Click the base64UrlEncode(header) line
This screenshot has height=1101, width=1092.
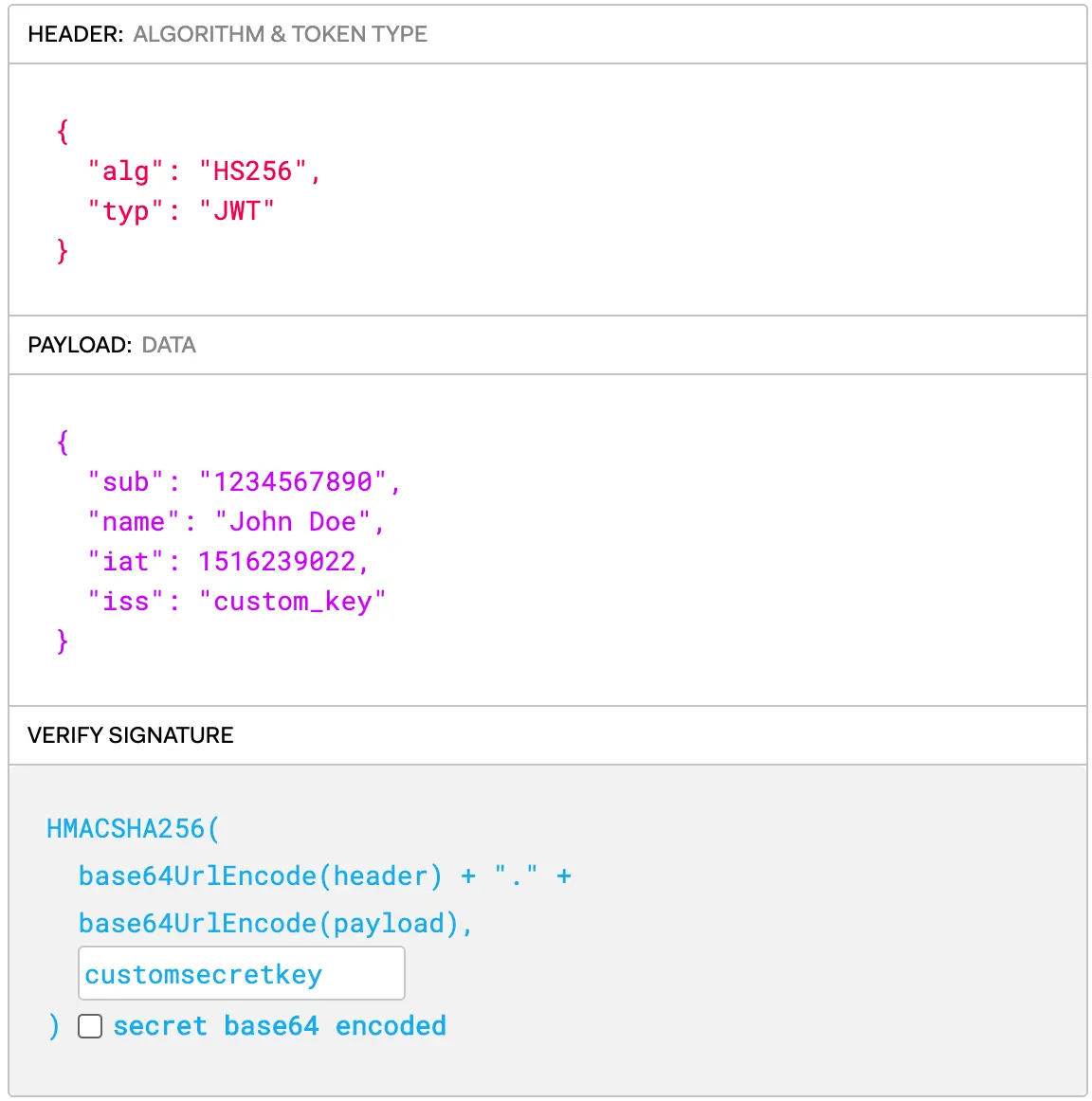pos(260,876)
